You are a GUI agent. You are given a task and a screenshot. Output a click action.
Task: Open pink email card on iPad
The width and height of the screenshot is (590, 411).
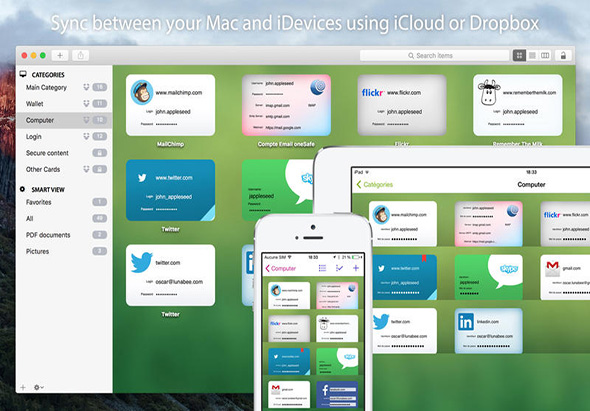coord(488,224)
